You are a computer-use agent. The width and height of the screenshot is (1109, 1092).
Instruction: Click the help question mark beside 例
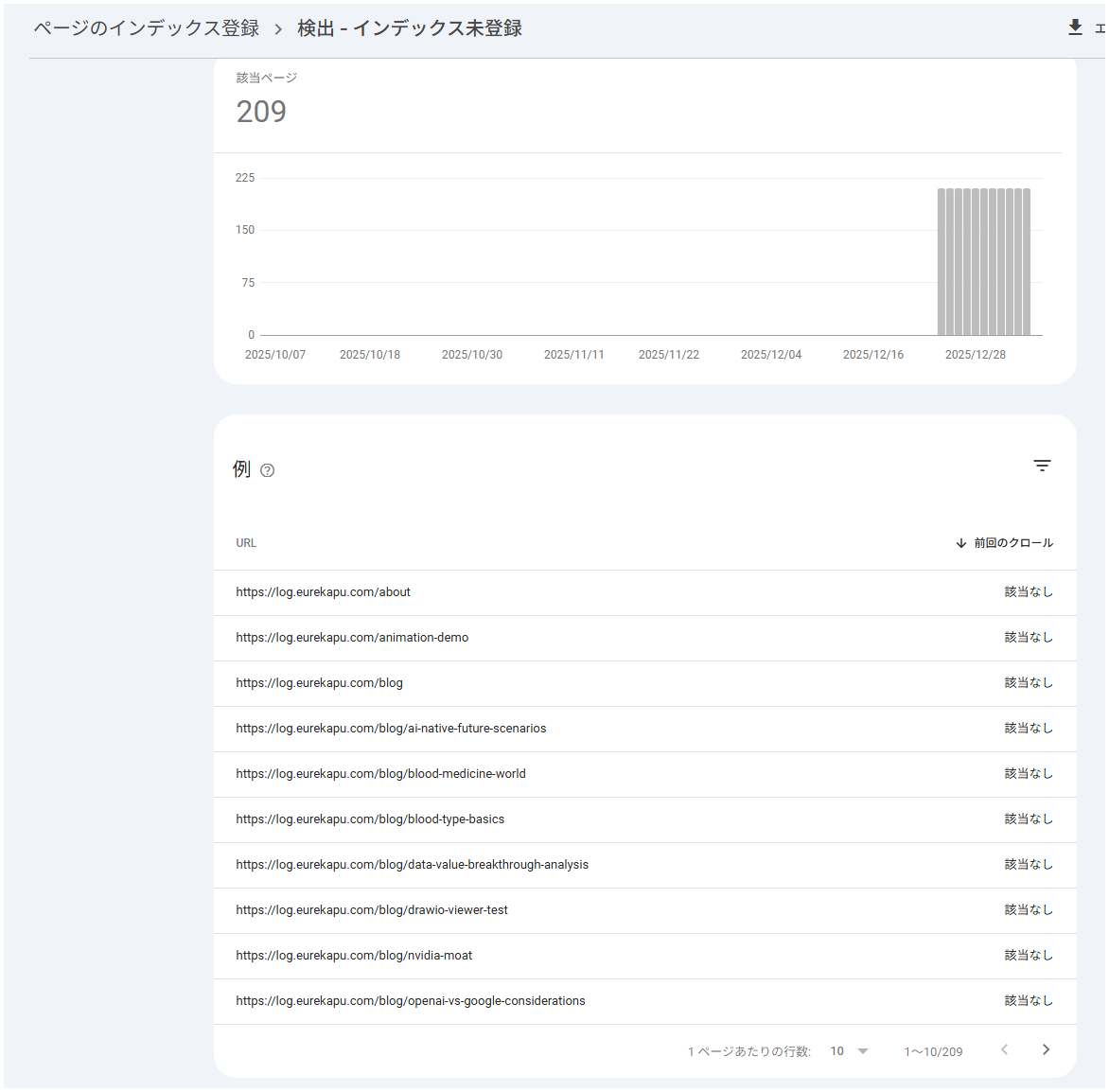[267, 469]
